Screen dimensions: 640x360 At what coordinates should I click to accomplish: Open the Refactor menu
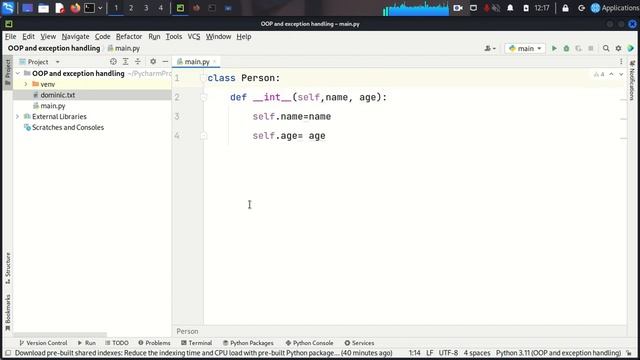point(129,36)
